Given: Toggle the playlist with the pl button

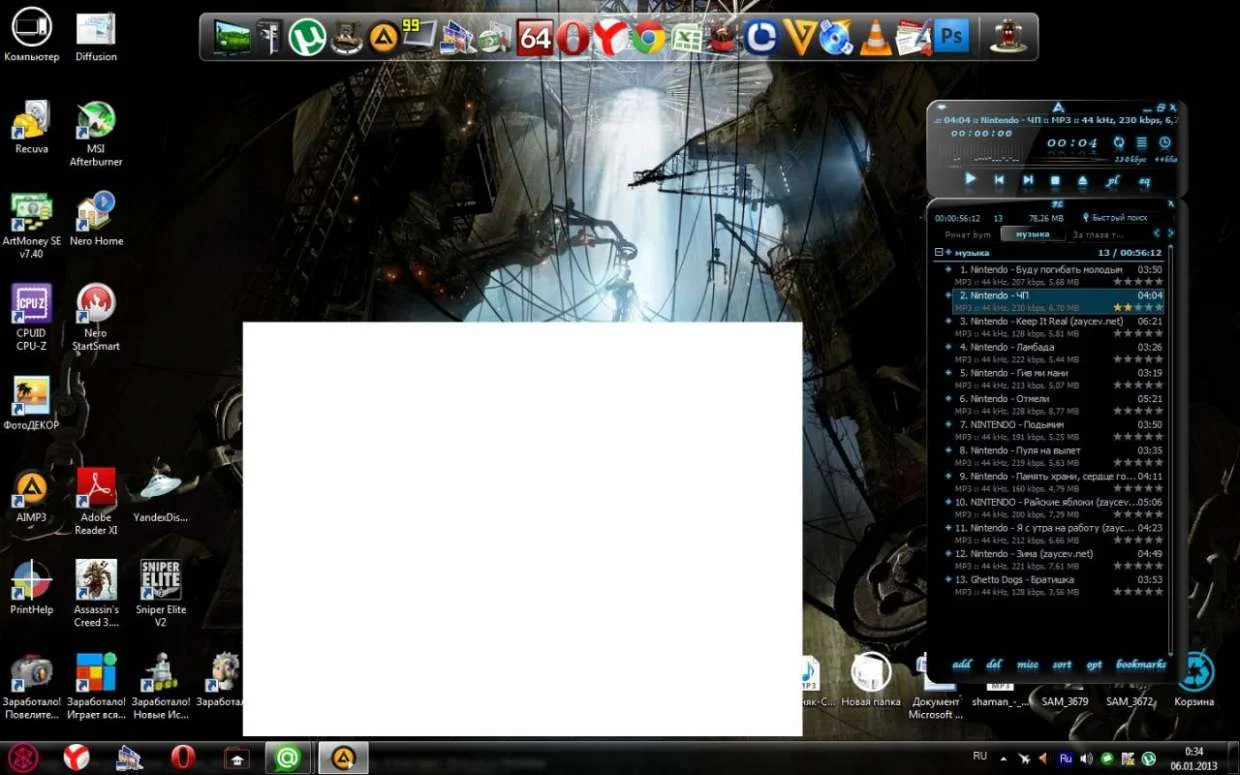Looking at the screenshot, I should click(1113, 181).
